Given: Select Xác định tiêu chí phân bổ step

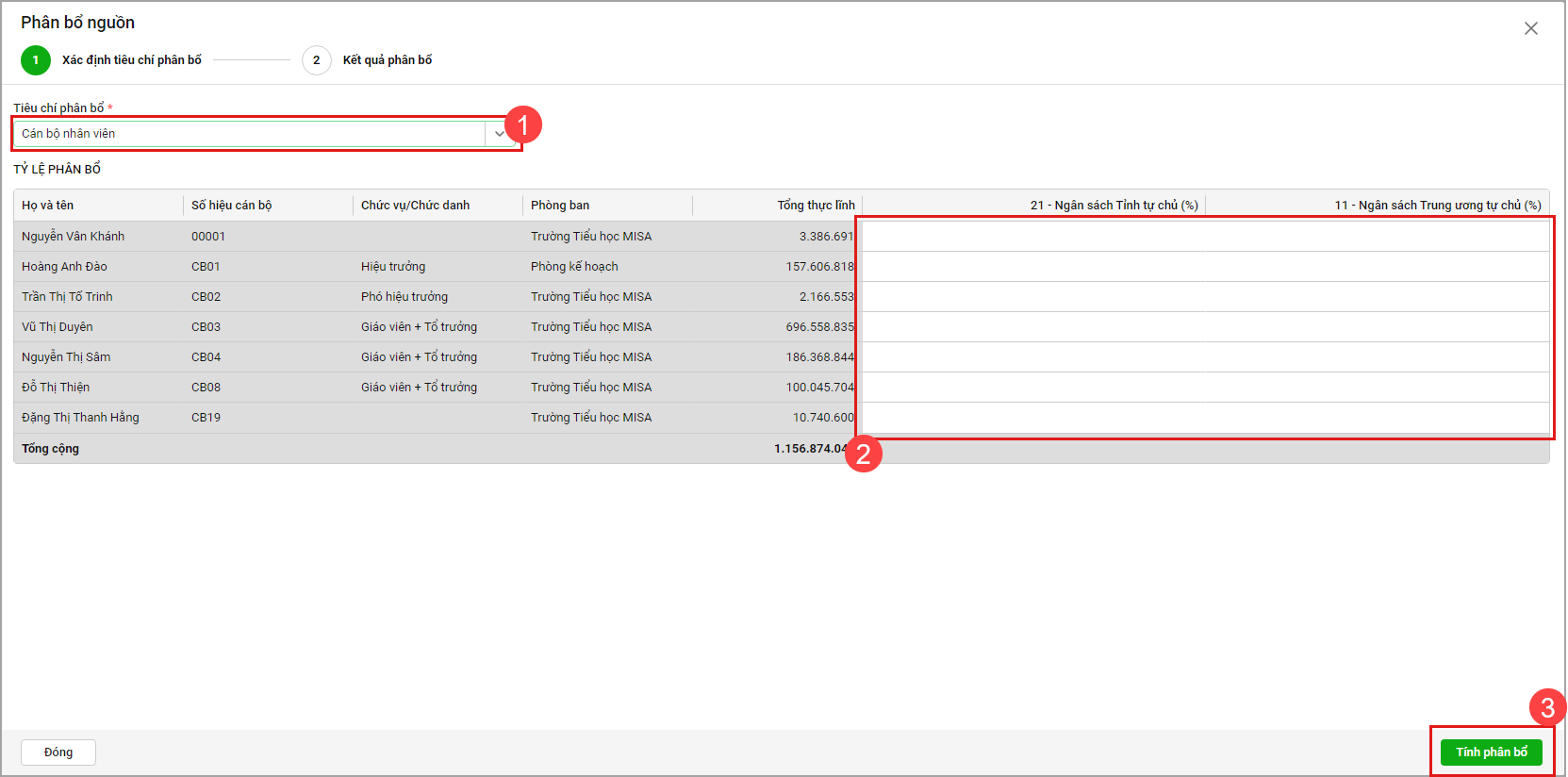Looking at the screenshot, I should coord(131,60).
